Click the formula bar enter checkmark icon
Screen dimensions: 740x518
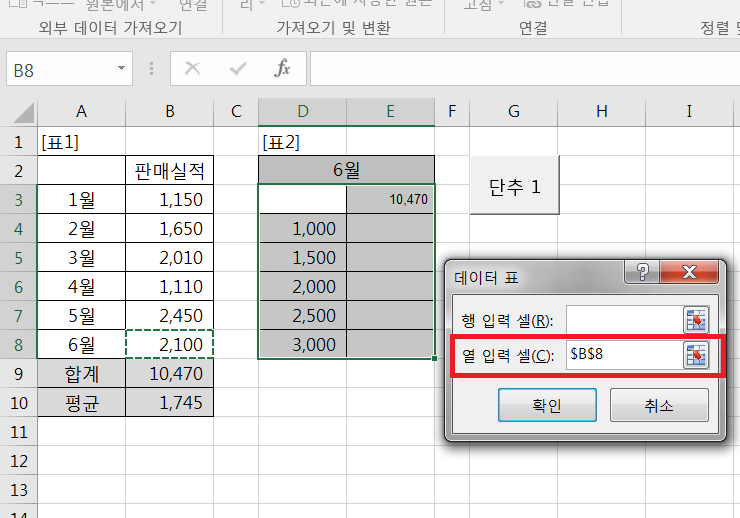pyautogui.click(x=238, y=69)
